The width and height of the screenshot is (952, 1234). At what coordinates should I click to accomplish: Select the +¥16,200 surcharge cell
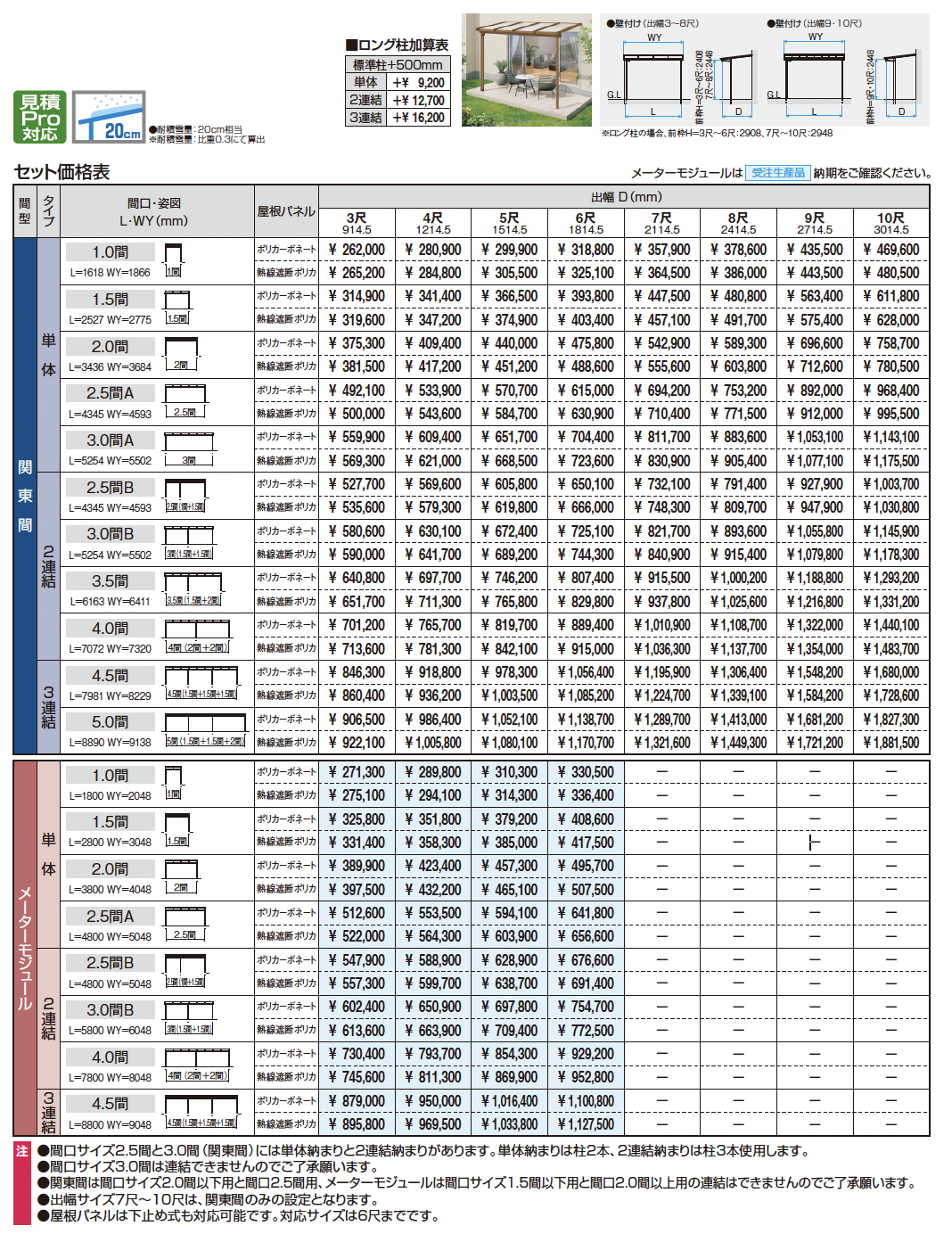click(418, 117)
